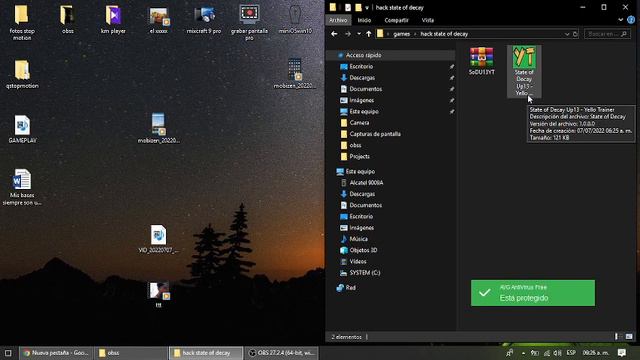Open Camera folder in navigation pane

[355, 123]
